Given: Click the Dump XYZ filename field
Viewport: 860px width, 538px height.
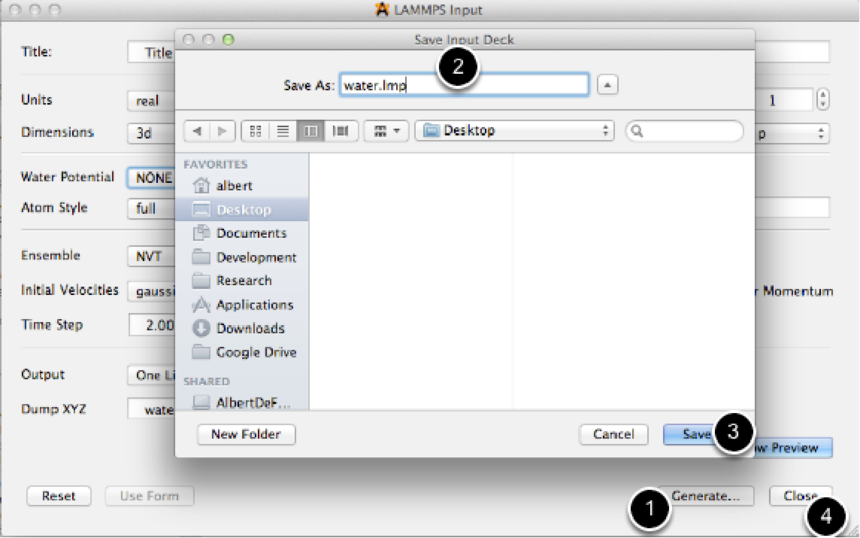Looking at the screenshot, I should click(x=151, y=409).
